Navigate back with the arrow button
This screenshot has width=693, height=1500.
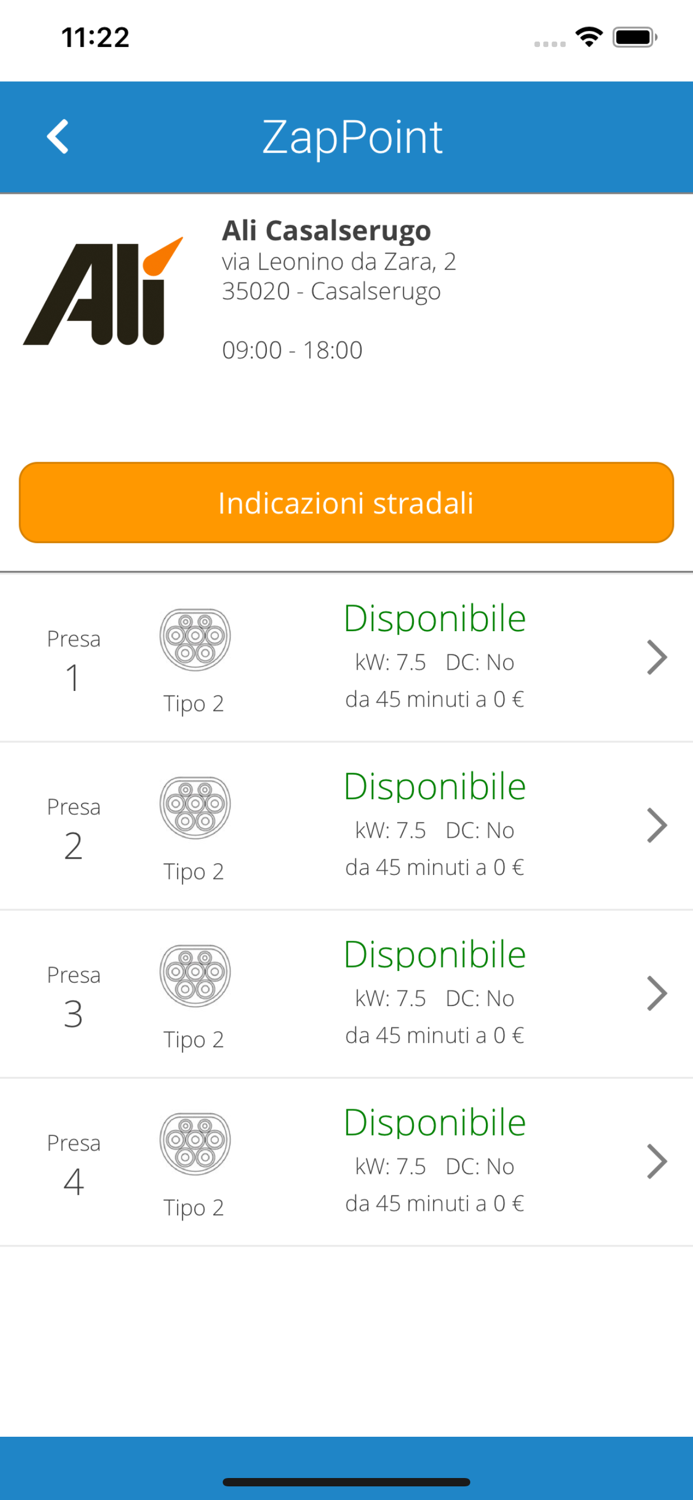click(57, 136)
